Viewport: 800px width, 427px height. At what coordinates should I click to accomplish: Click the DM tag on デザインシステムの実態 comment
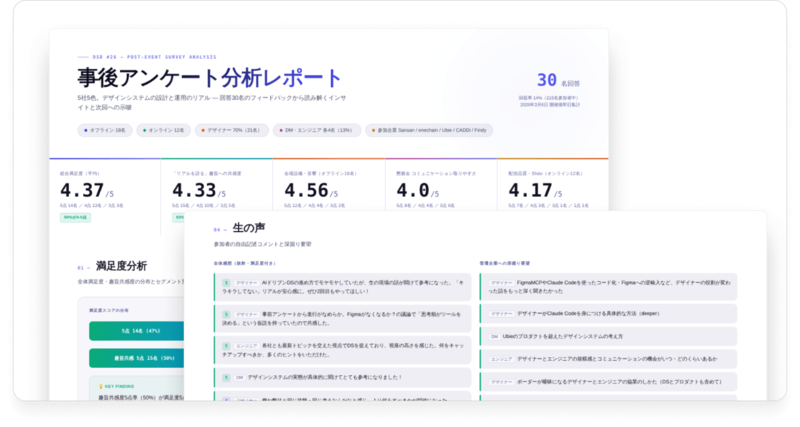click(239, 378)
